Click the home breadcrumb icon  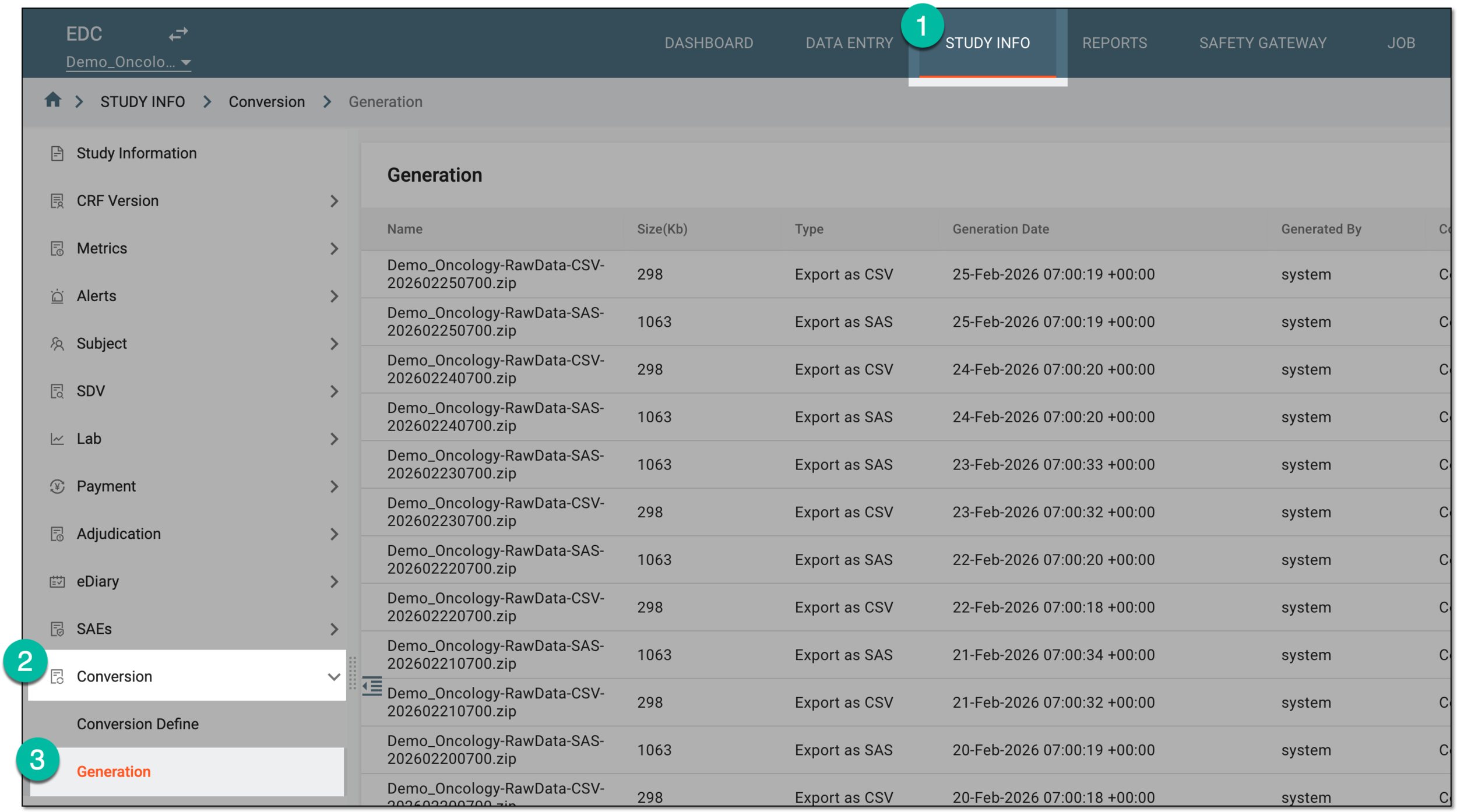(53, 100)
